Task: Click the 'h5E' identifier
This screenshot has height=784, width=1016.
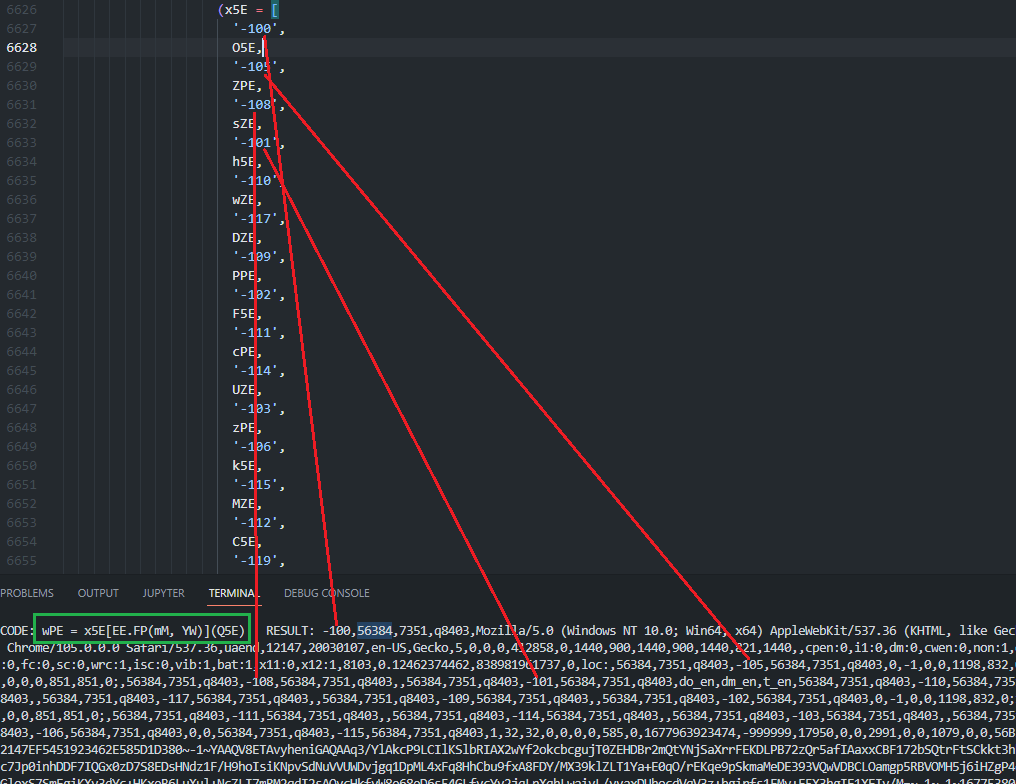Action: click(x=244, y=162)
